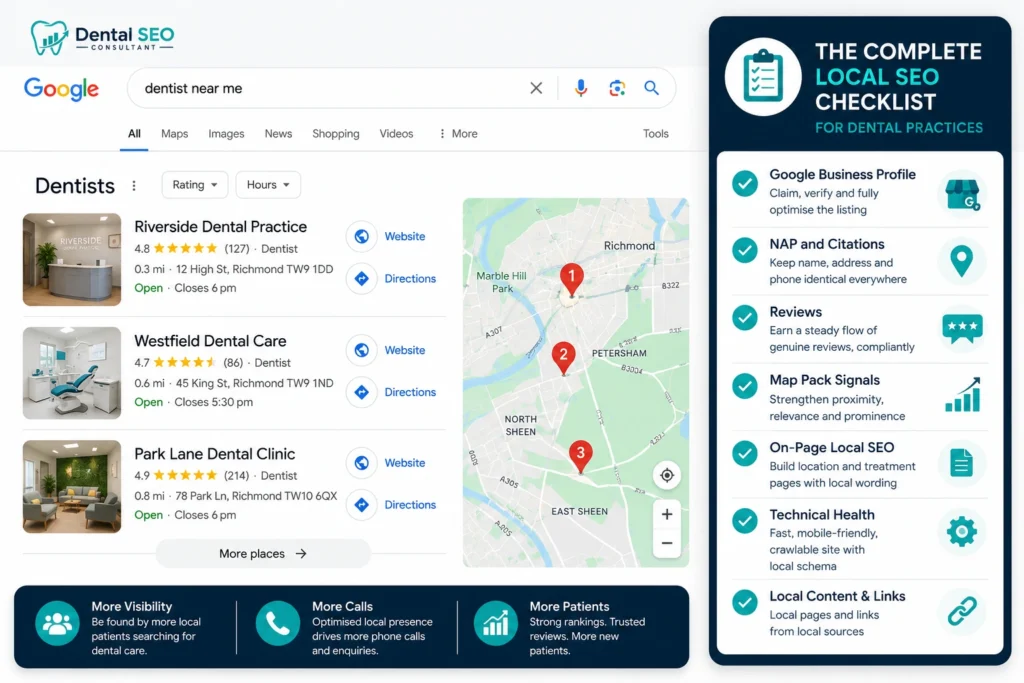The image size is (1024, 683).
Task: Open Google Lens image search icon
Action: (617, 88)
